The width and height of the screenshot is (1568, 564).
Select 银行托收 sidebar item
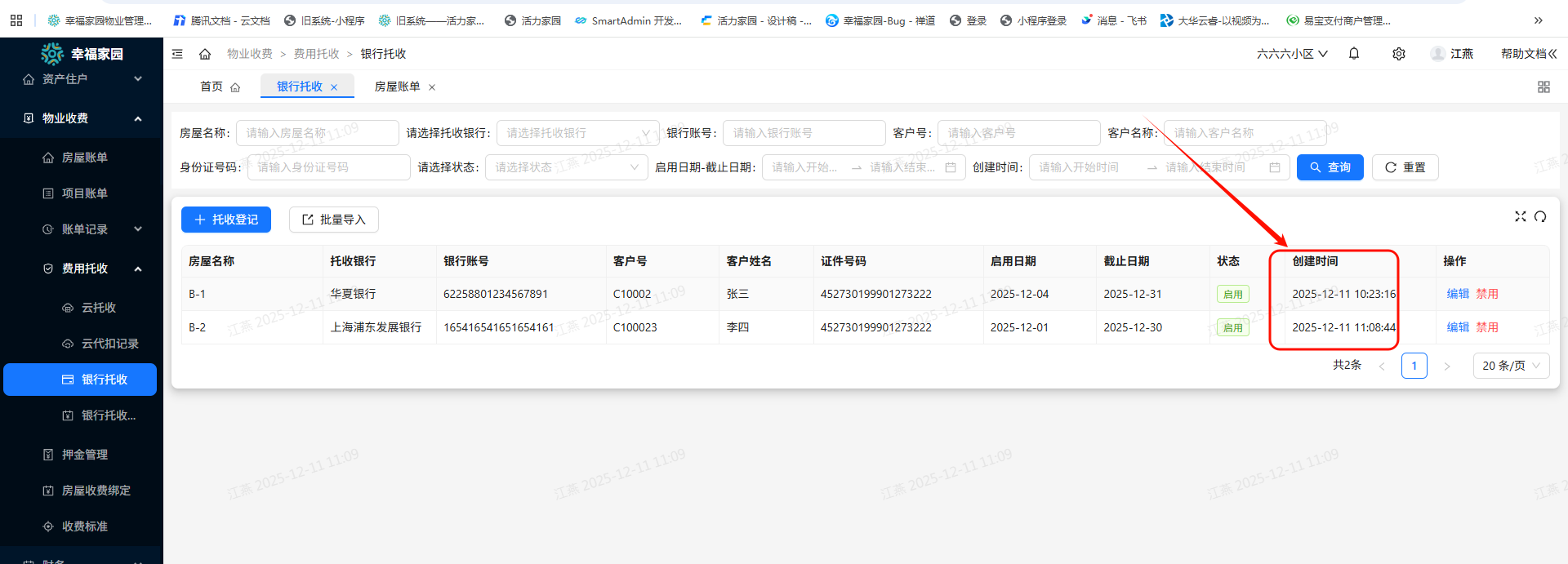[80, 380]
